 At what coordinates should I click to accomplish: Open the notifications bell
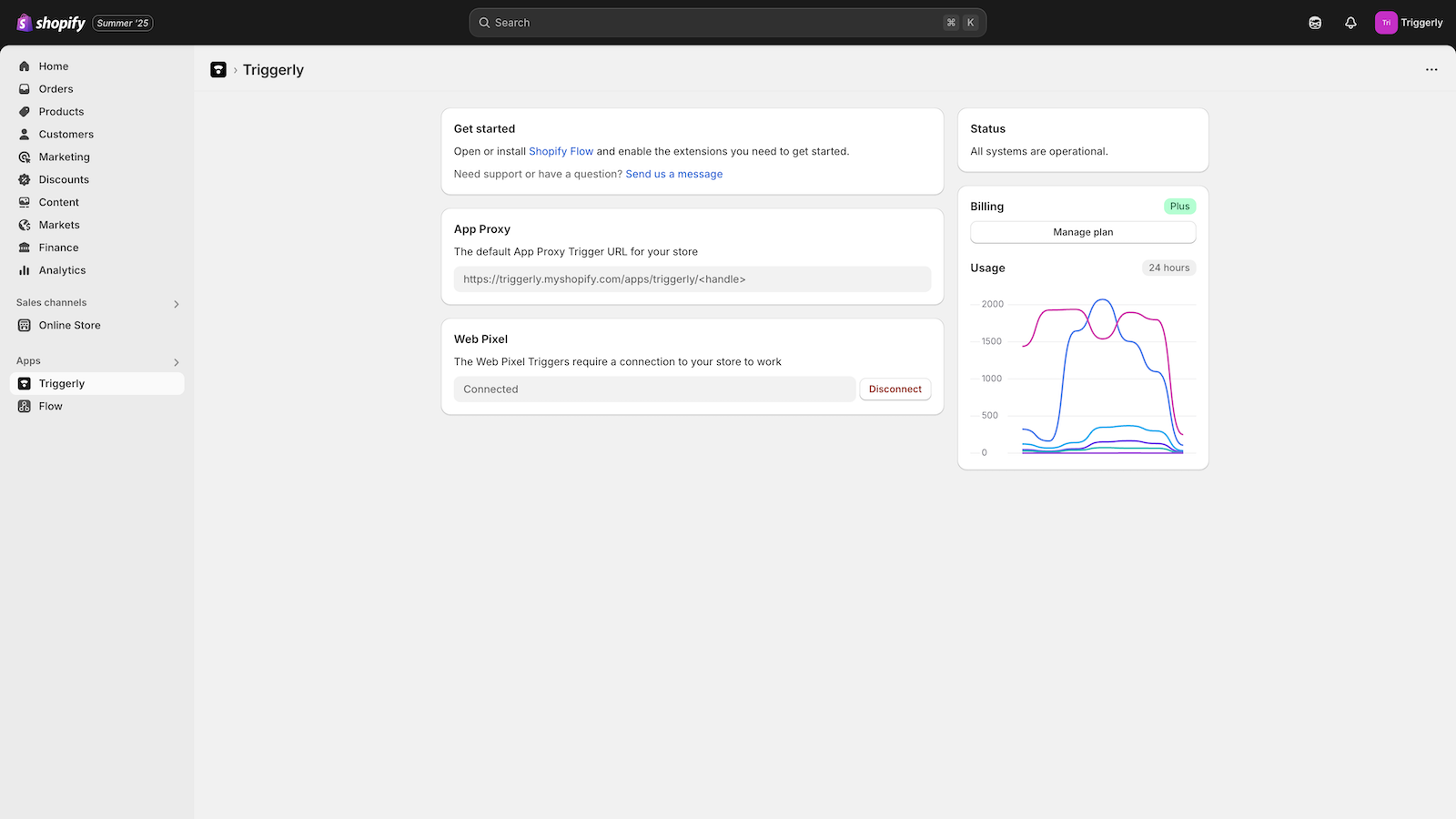click(1350, 23)
